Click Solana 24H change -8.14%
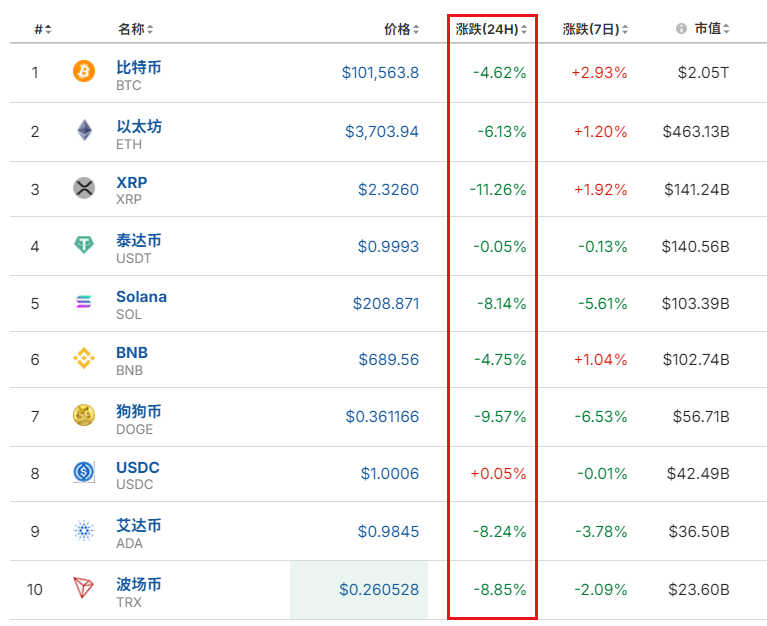Viewport: 767px width, 626px height. pos(502,304)
